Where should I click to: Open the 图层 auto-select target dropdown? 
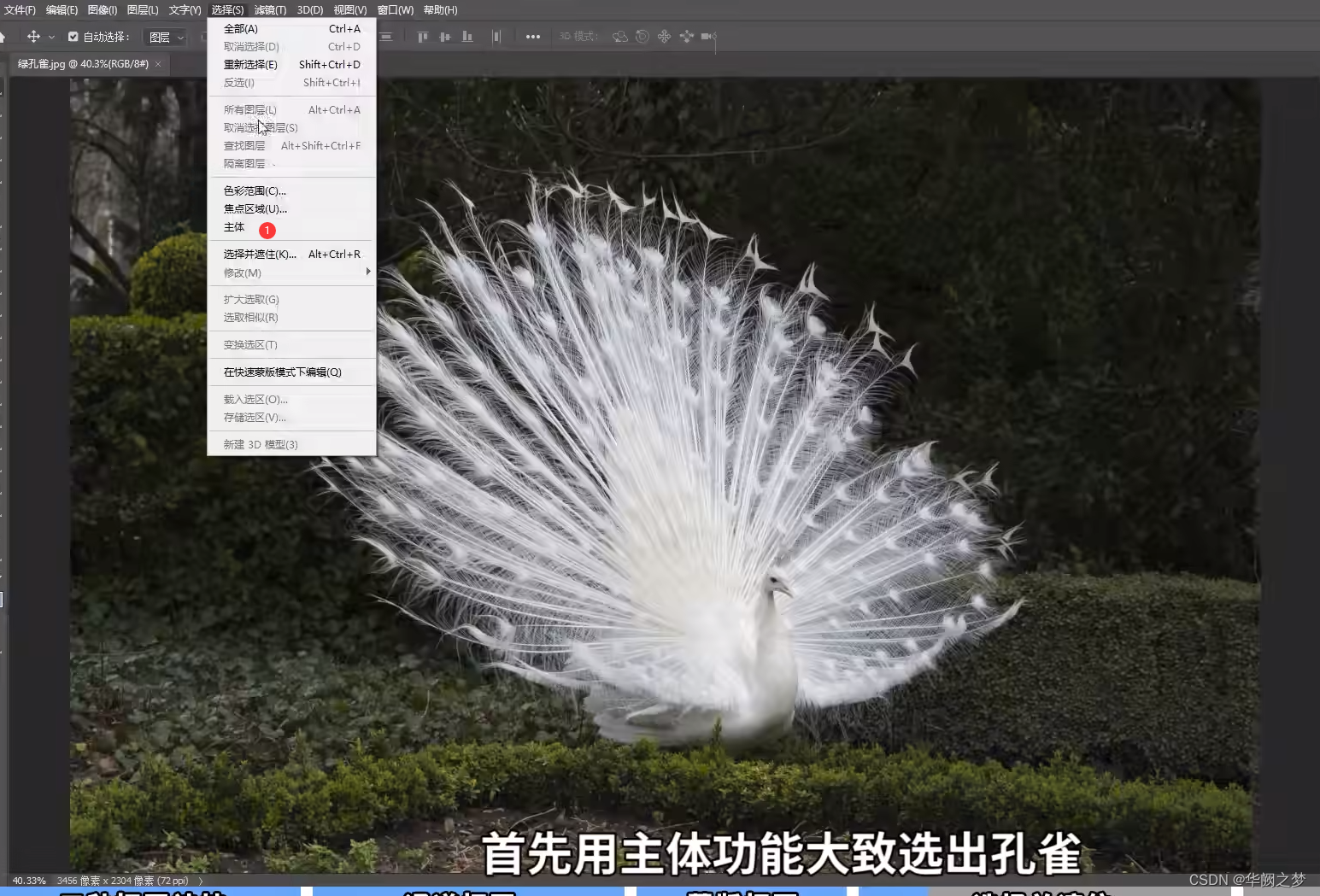point(167,38)
